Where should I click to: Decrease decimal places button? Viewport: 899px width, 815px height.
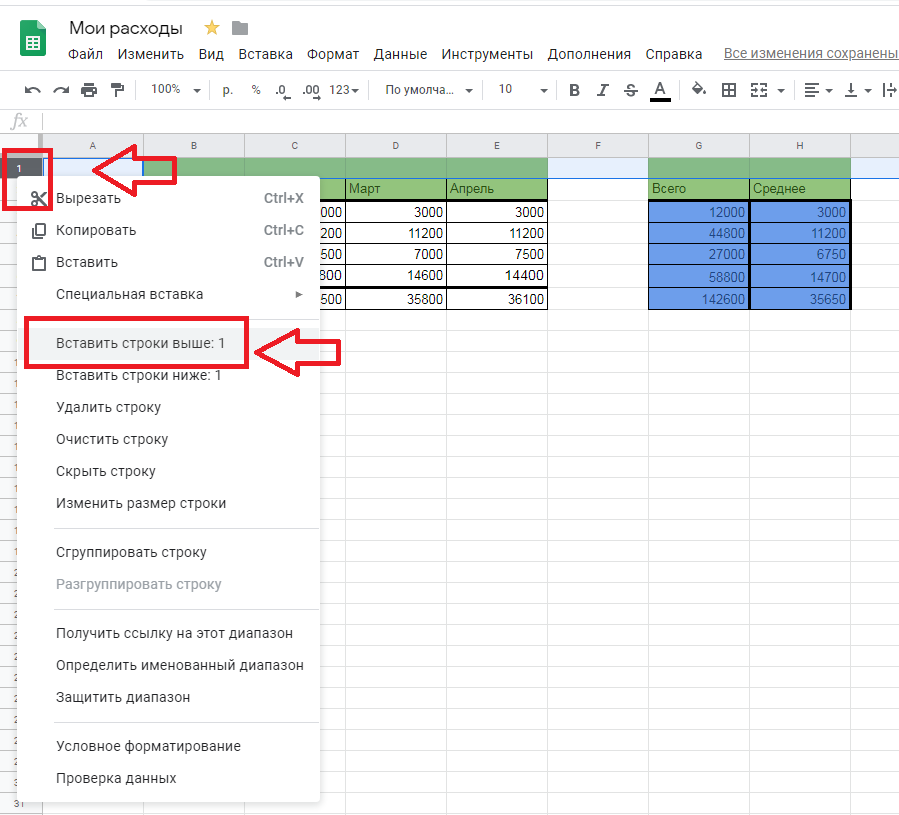tap(283, 91)
